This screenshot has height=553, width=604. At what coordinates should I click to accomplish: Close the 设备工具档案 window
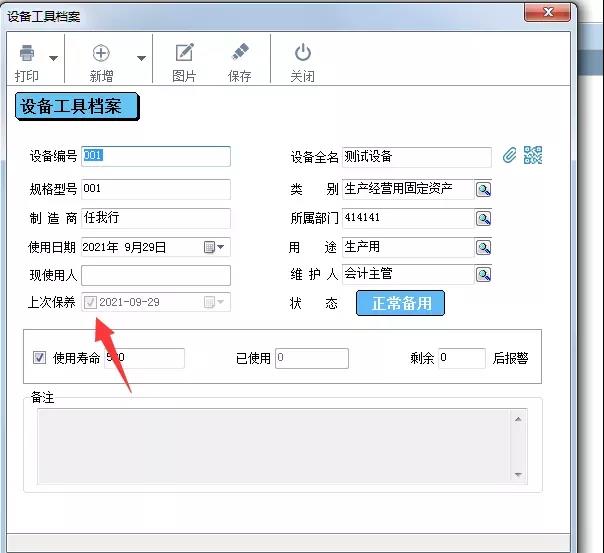click(x=547, y=12)
